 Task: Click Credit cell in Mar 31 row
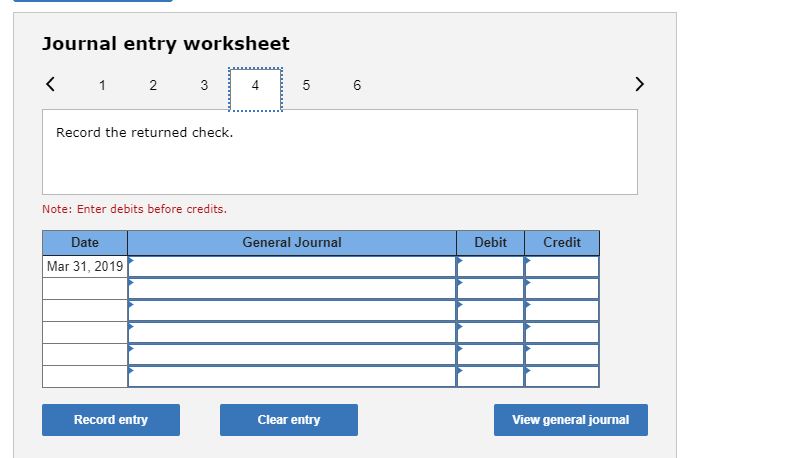tap(562, 266)
